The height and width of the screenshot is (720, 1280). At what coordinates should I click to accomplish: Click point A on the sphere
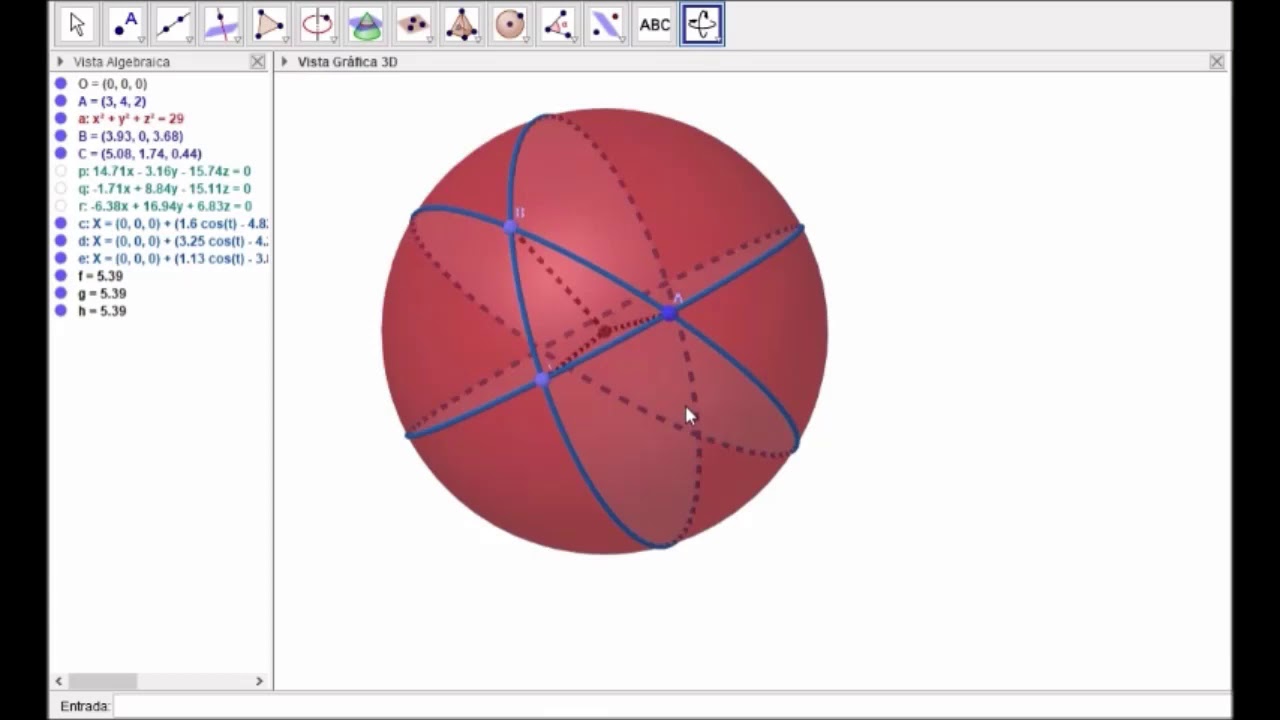pyautogui.click(x=670, y=314)
